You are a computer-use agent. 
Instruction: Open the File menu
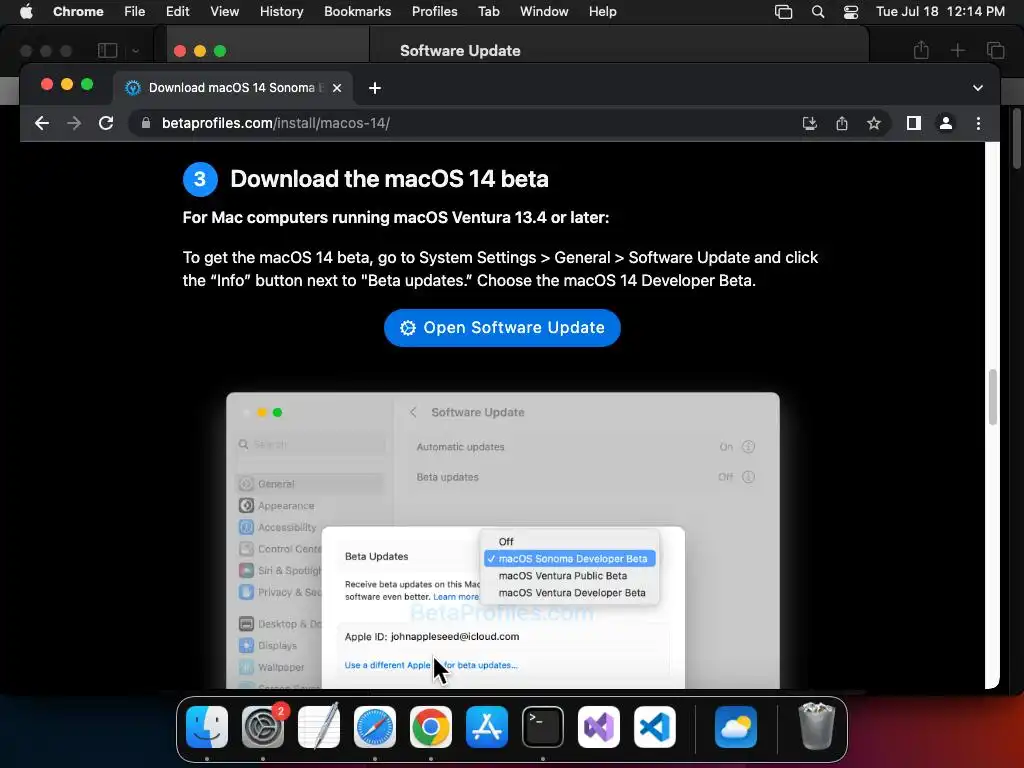(x=135, y=11)
